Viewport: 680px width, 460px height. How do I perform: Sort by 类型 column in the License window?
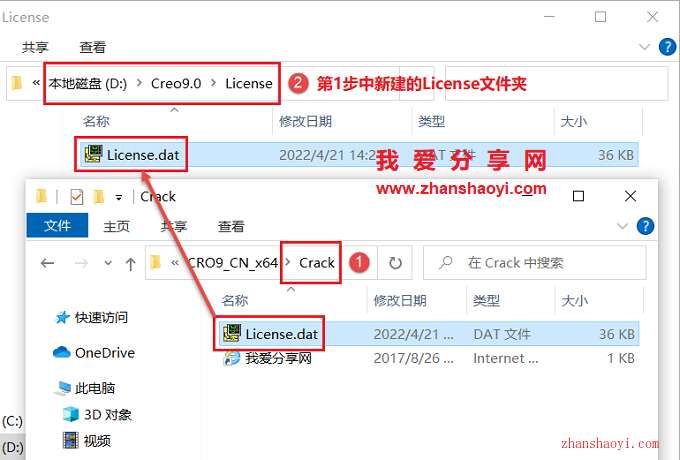pyautogui.click(x=432, y=121)
